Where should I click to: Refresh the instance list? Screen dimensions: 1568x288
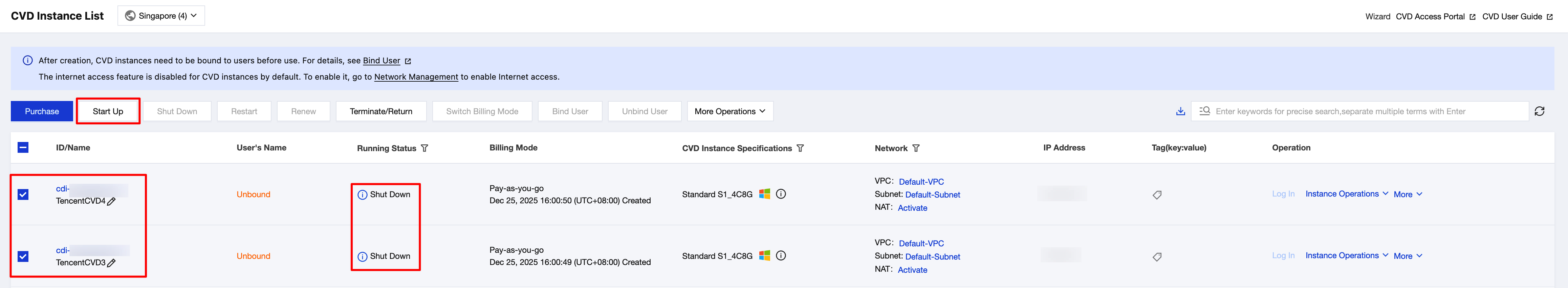pos(1539,111)
